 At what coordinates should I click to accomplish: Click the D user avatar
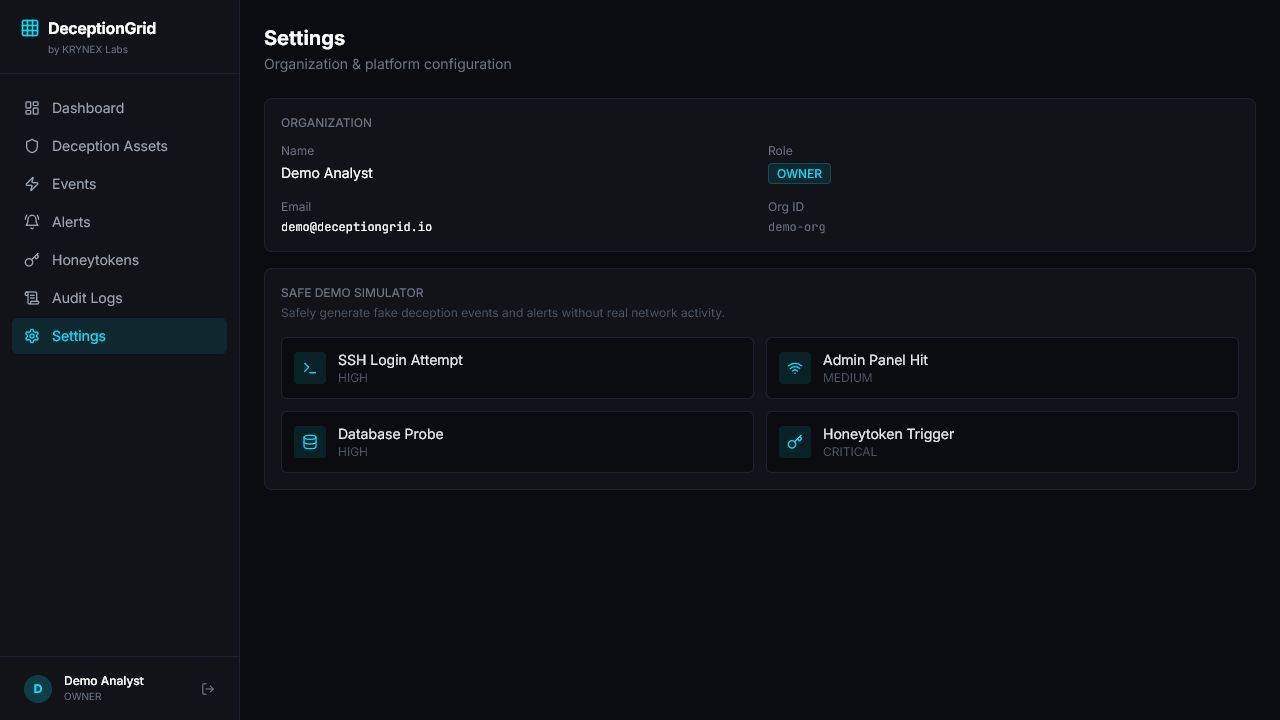point(38,689)
